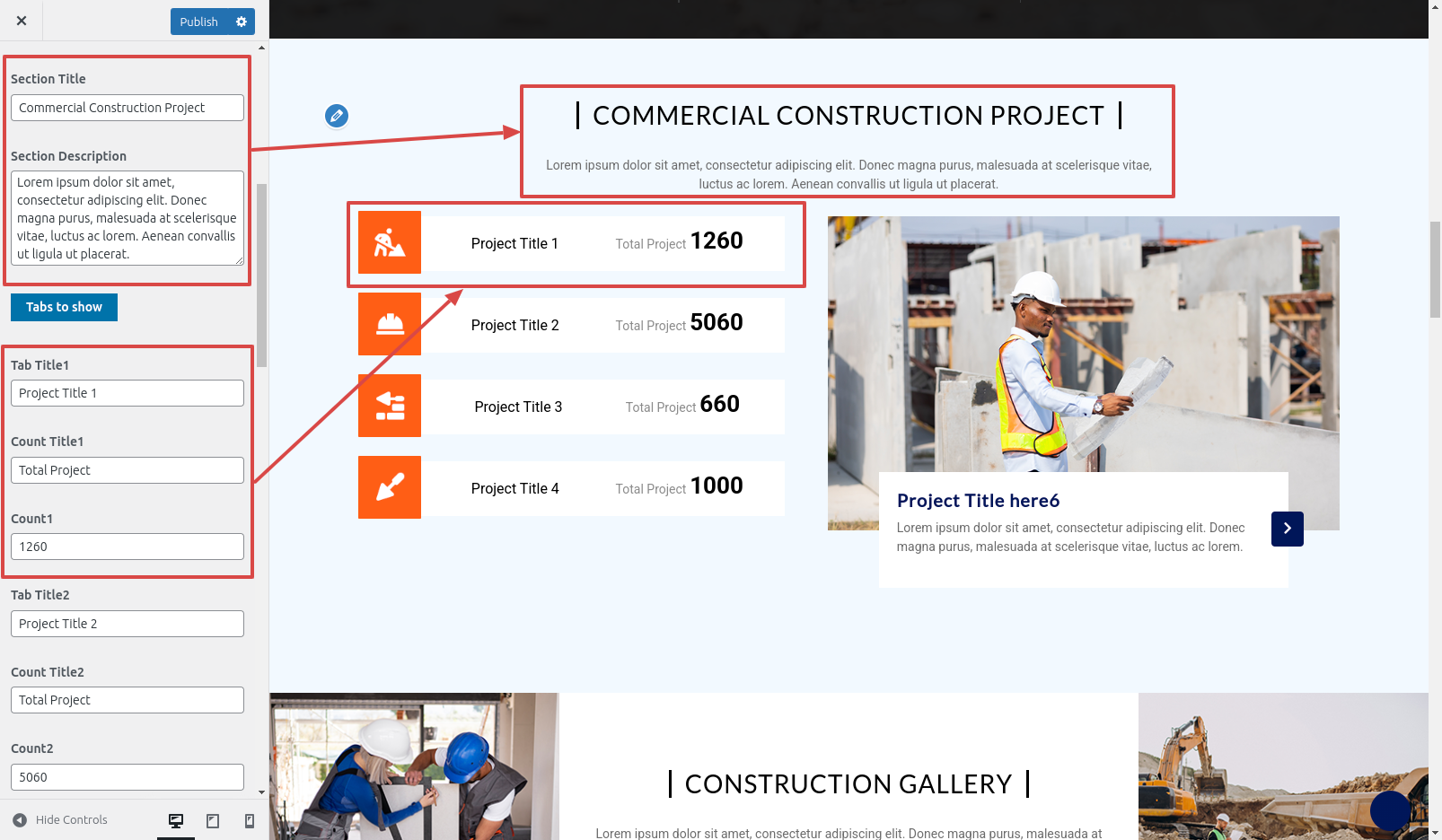This screenshot has width=1442, height=840.
Task: Click the Hide Controls left arrow icon
Action: tap(20, 820)
